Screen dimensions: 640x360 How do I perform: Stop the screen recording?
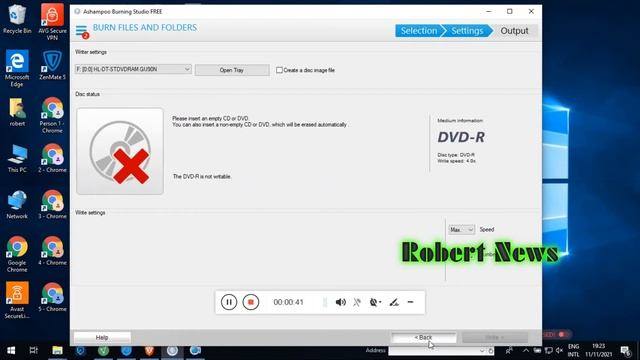coord(251,302)
